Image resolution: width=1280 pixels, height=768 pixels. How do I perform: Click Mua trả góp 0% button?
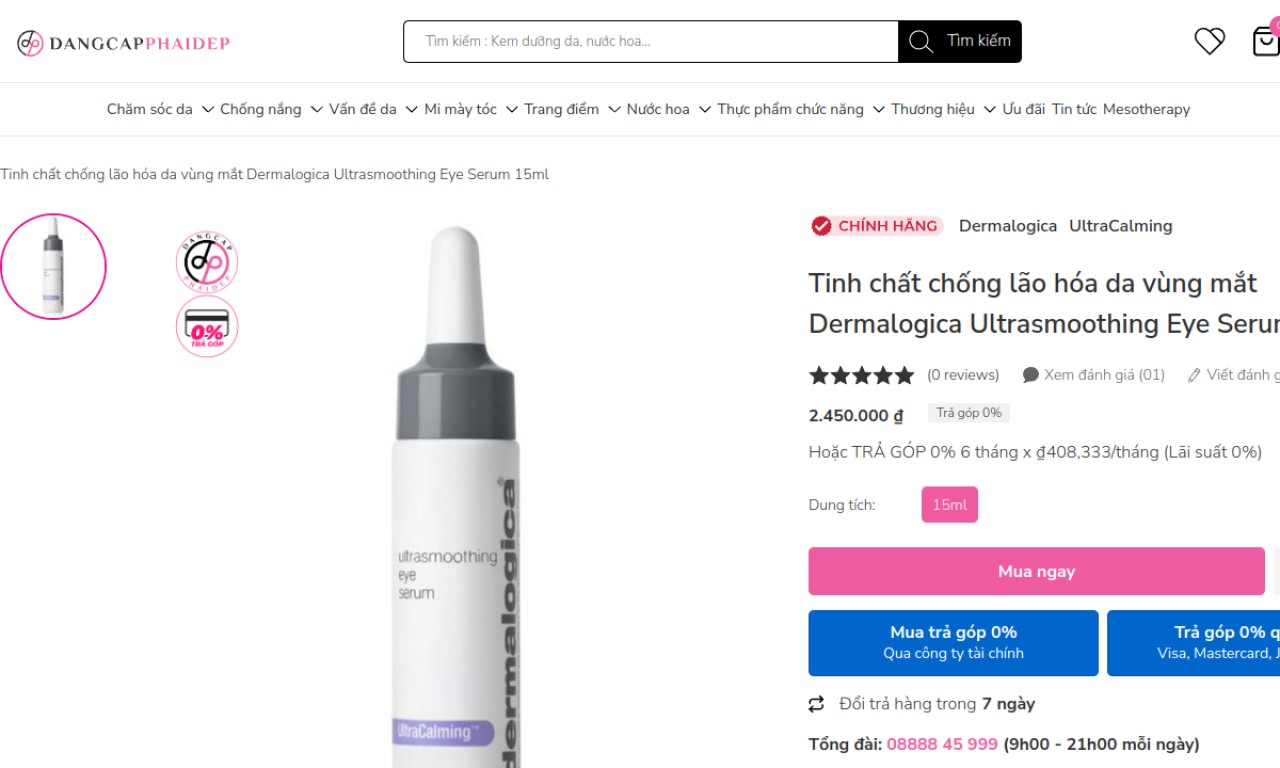(953, 643)
